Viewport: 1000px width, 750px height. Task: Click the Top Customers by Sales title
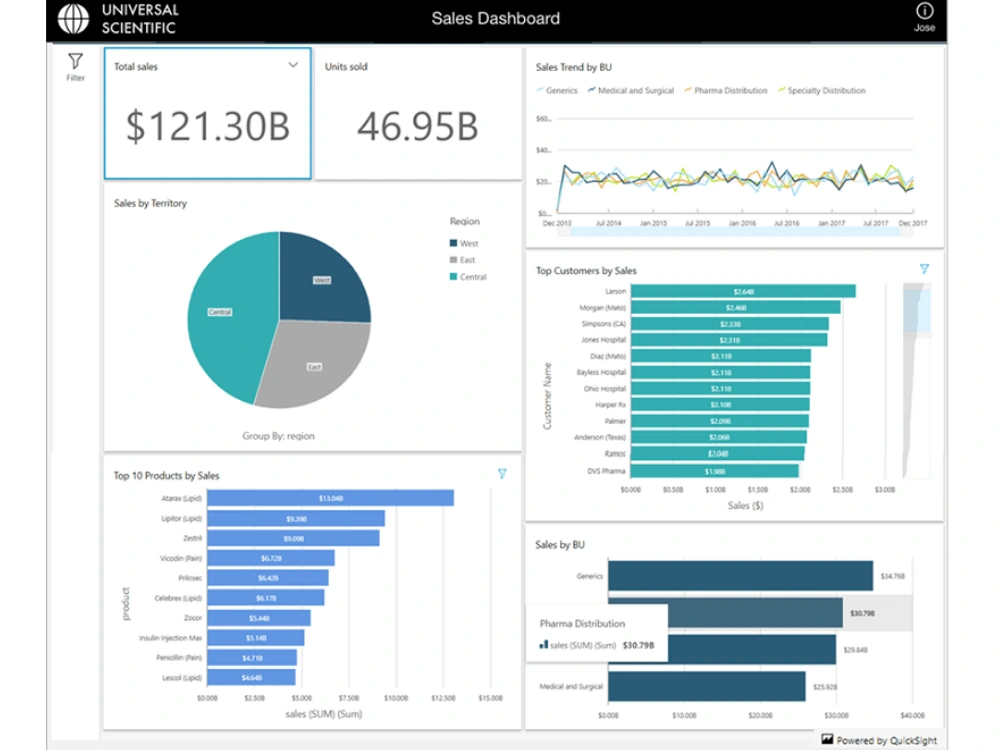[586, 270]
